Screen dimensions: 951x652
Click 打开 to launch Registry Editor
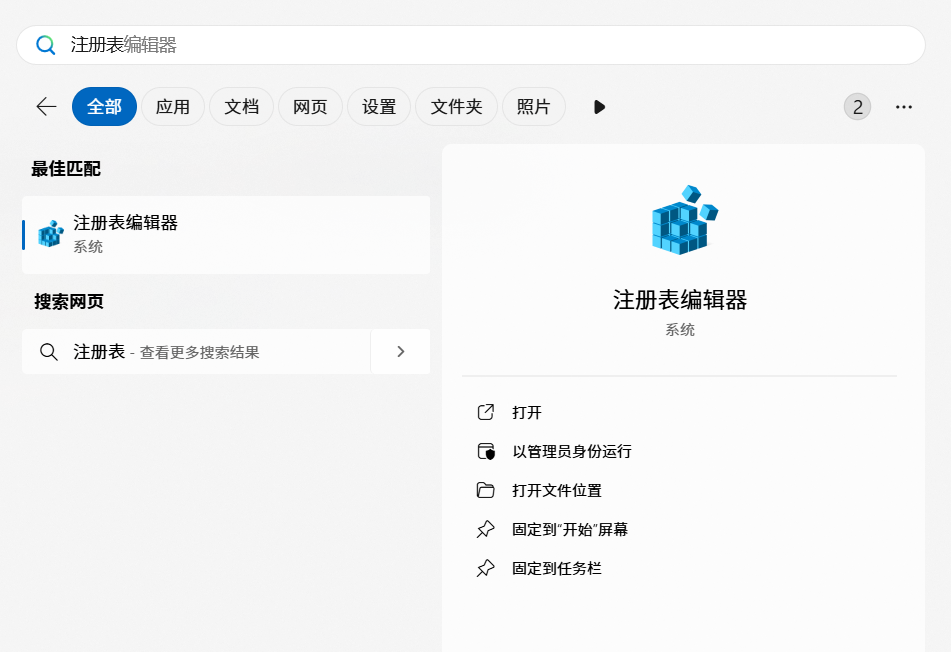pyautogui.click(x=527, y=412)
